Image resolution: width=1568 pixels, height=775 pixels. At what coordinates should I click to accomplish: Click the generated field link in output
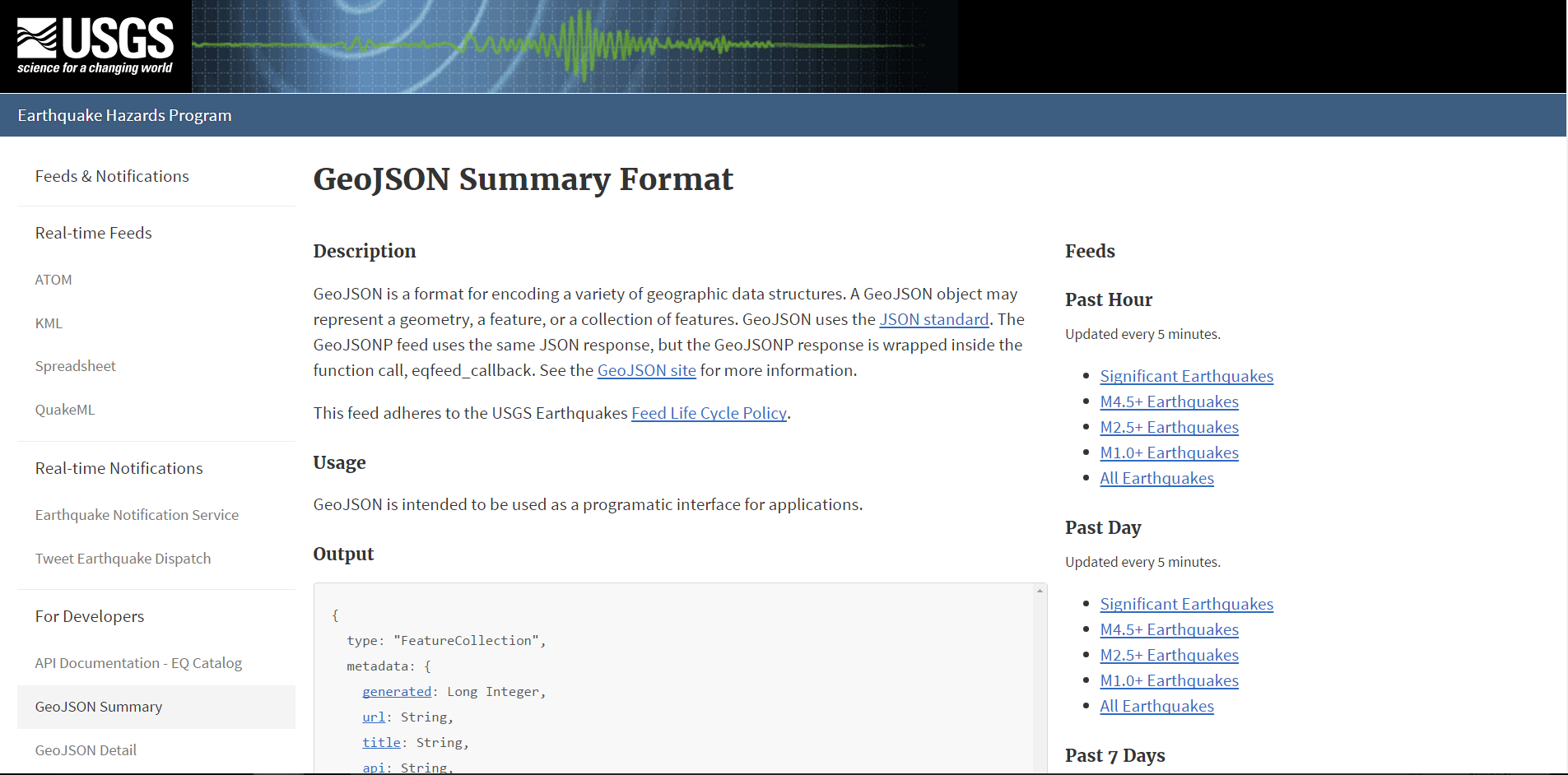coord(397,691)
